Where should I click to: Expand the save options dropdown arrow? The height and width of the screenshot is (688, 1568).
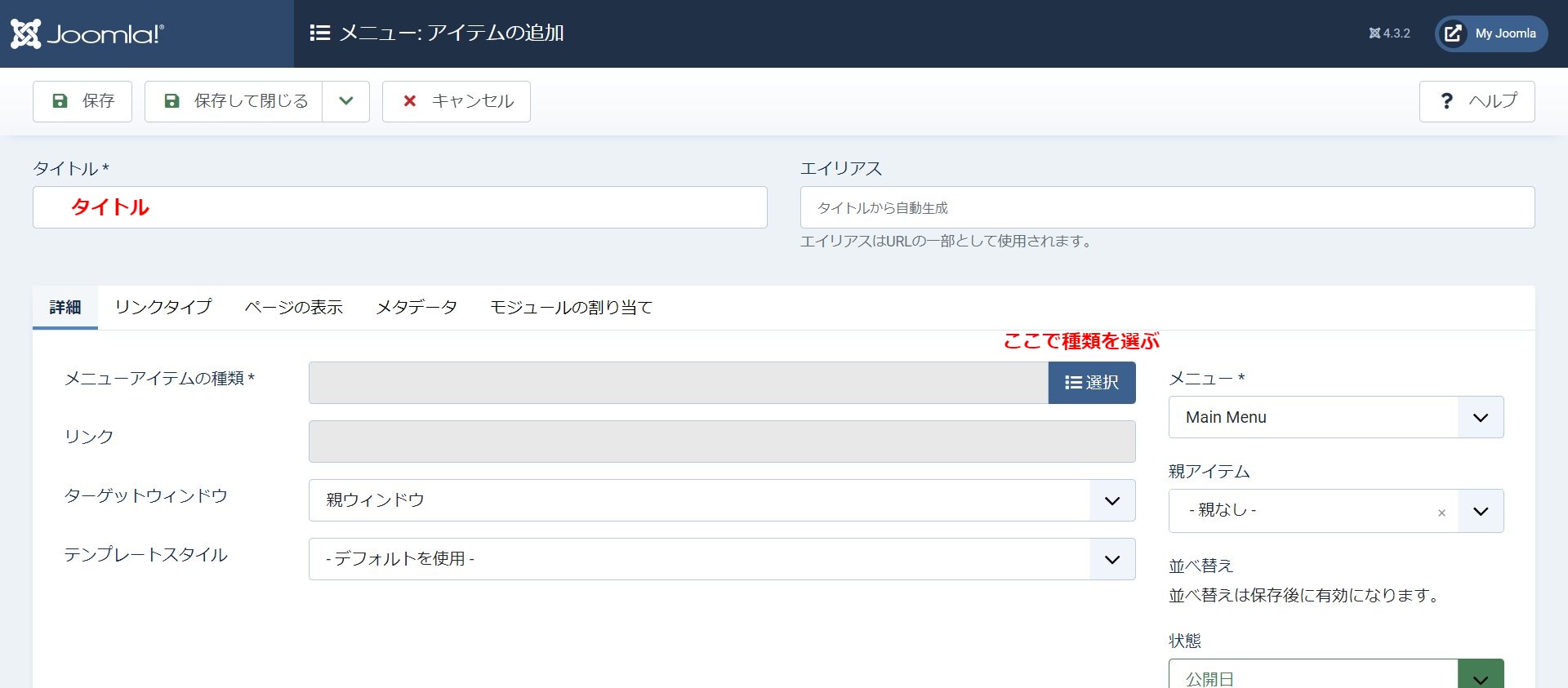[x=346, y=101]
